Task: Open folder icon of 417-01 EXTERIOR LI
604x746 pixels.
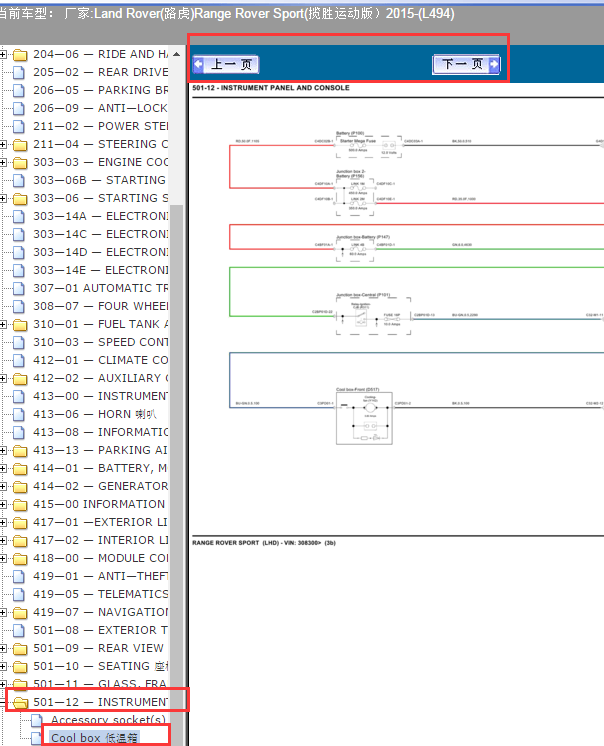Action: click(19, 522)
